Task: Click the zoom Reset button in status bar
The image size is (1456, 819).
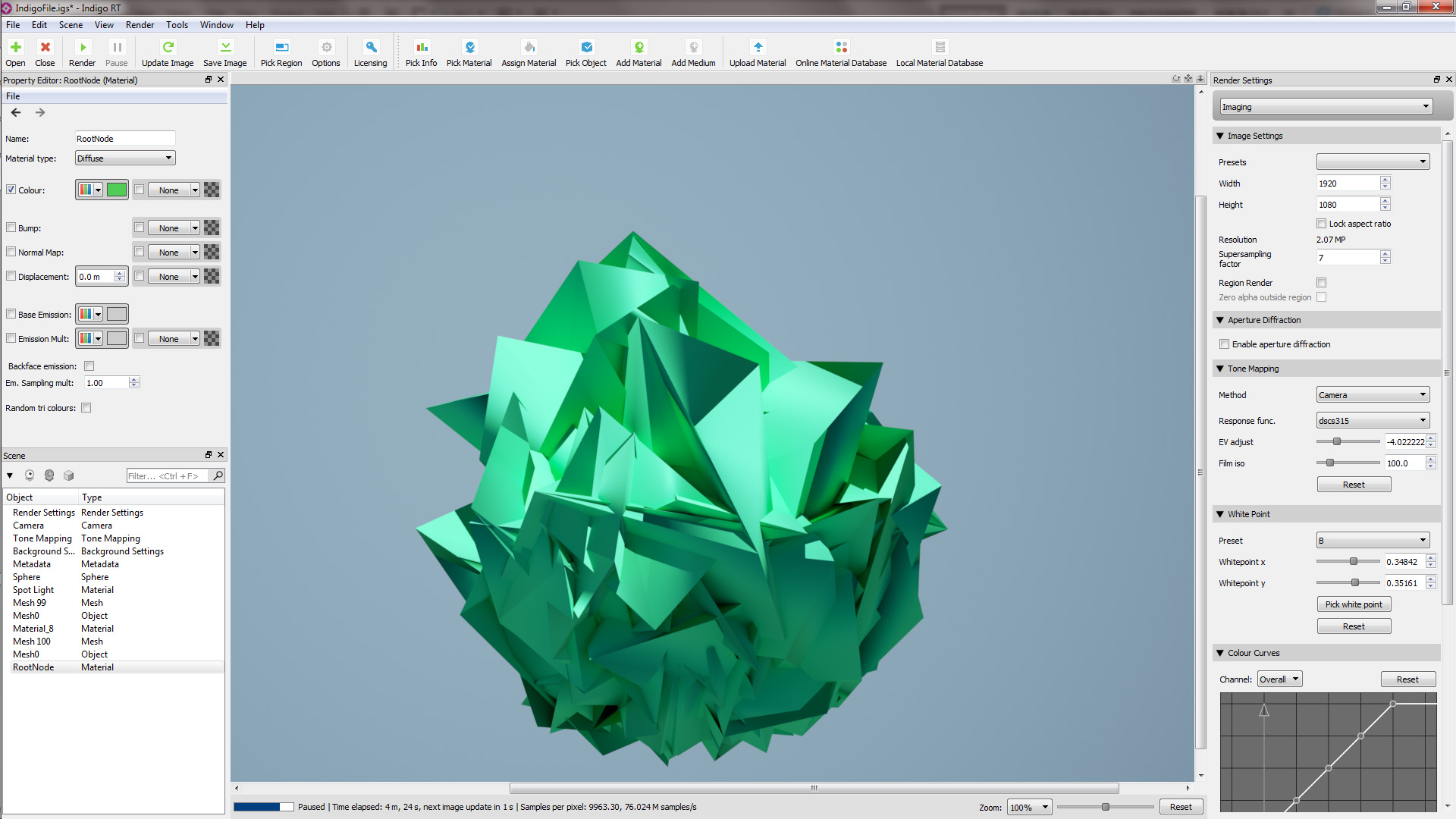Action: (1181, 807)
